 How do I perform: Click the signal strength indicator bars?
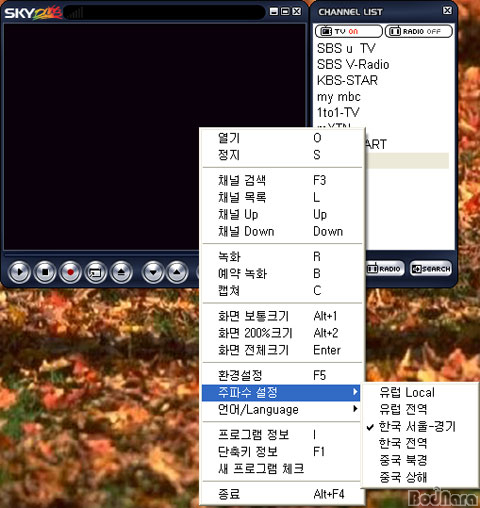tap(75, 13)
